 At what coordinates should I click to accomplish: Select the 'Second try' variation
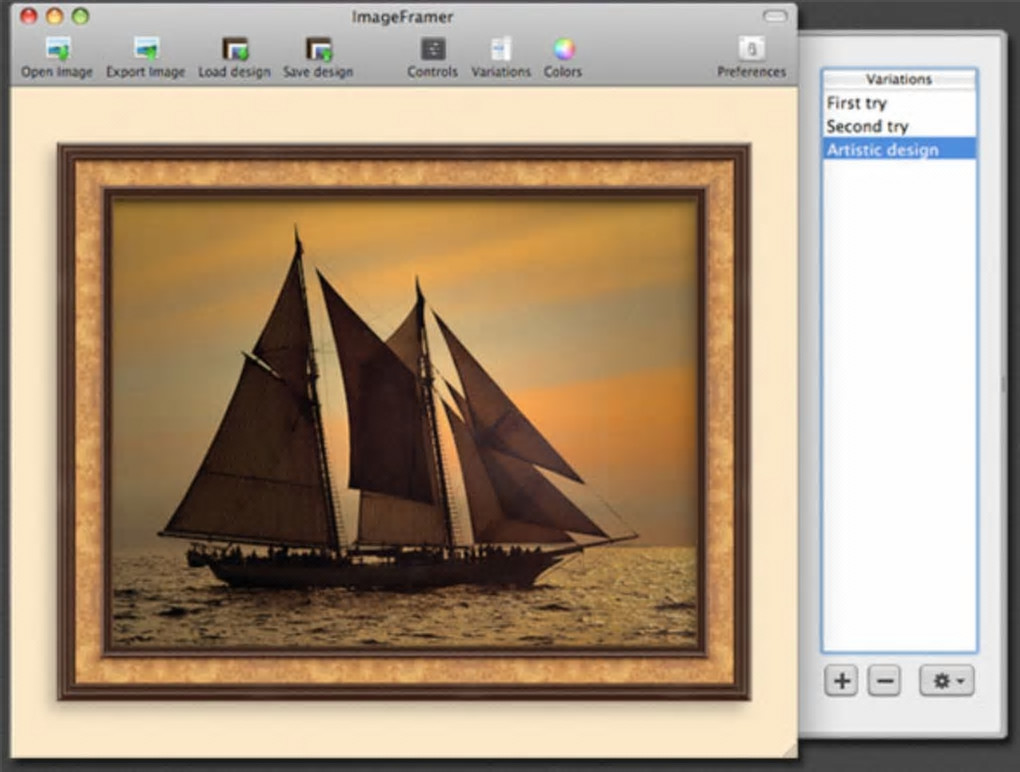(x=867, y=126)
